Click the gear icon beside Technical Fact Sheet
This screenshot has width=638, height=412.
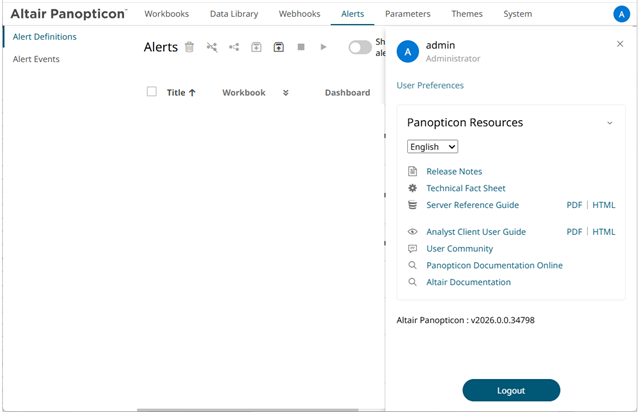(413, 188)
